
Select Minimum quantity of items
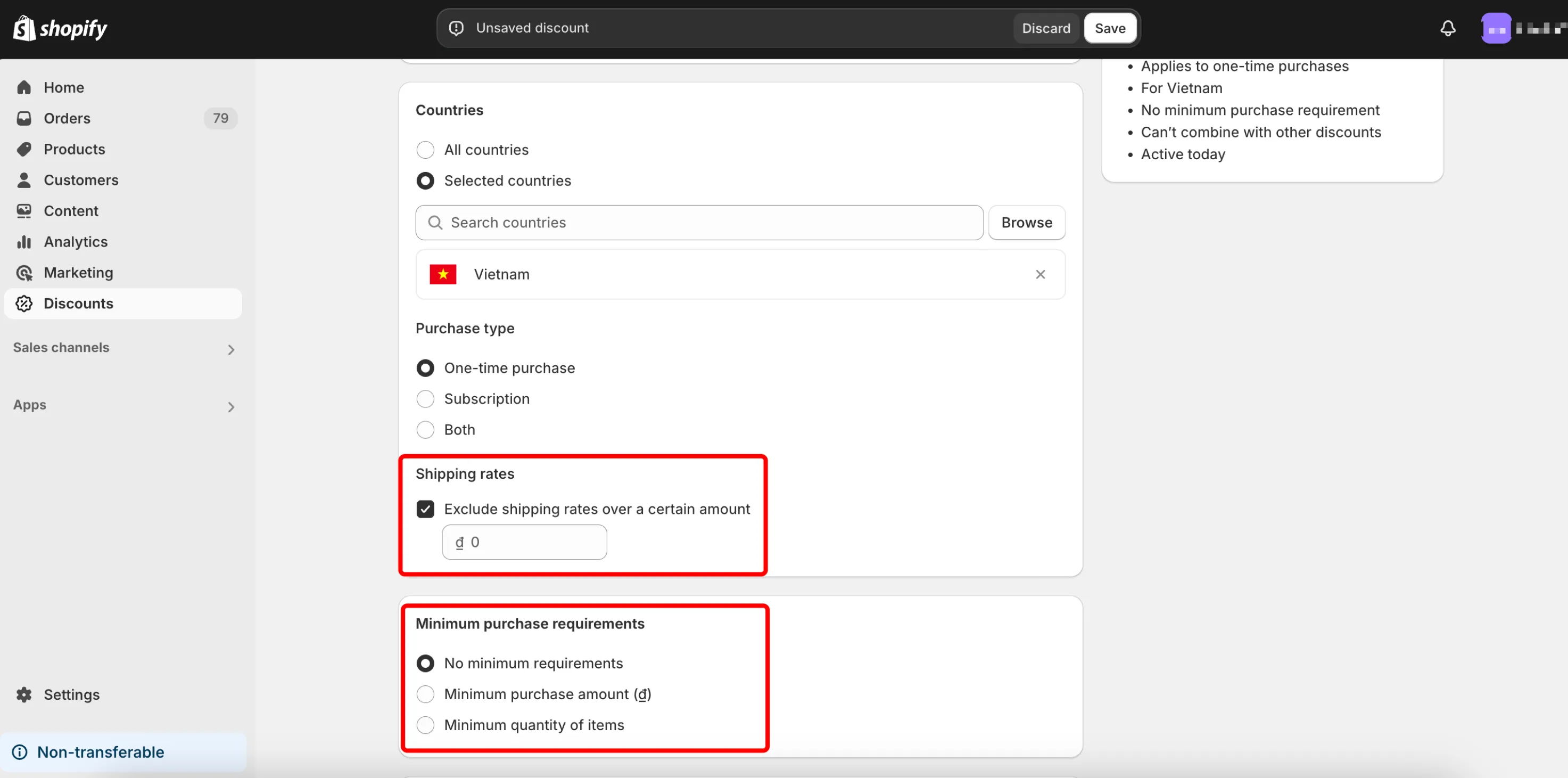tap(425, 725)
